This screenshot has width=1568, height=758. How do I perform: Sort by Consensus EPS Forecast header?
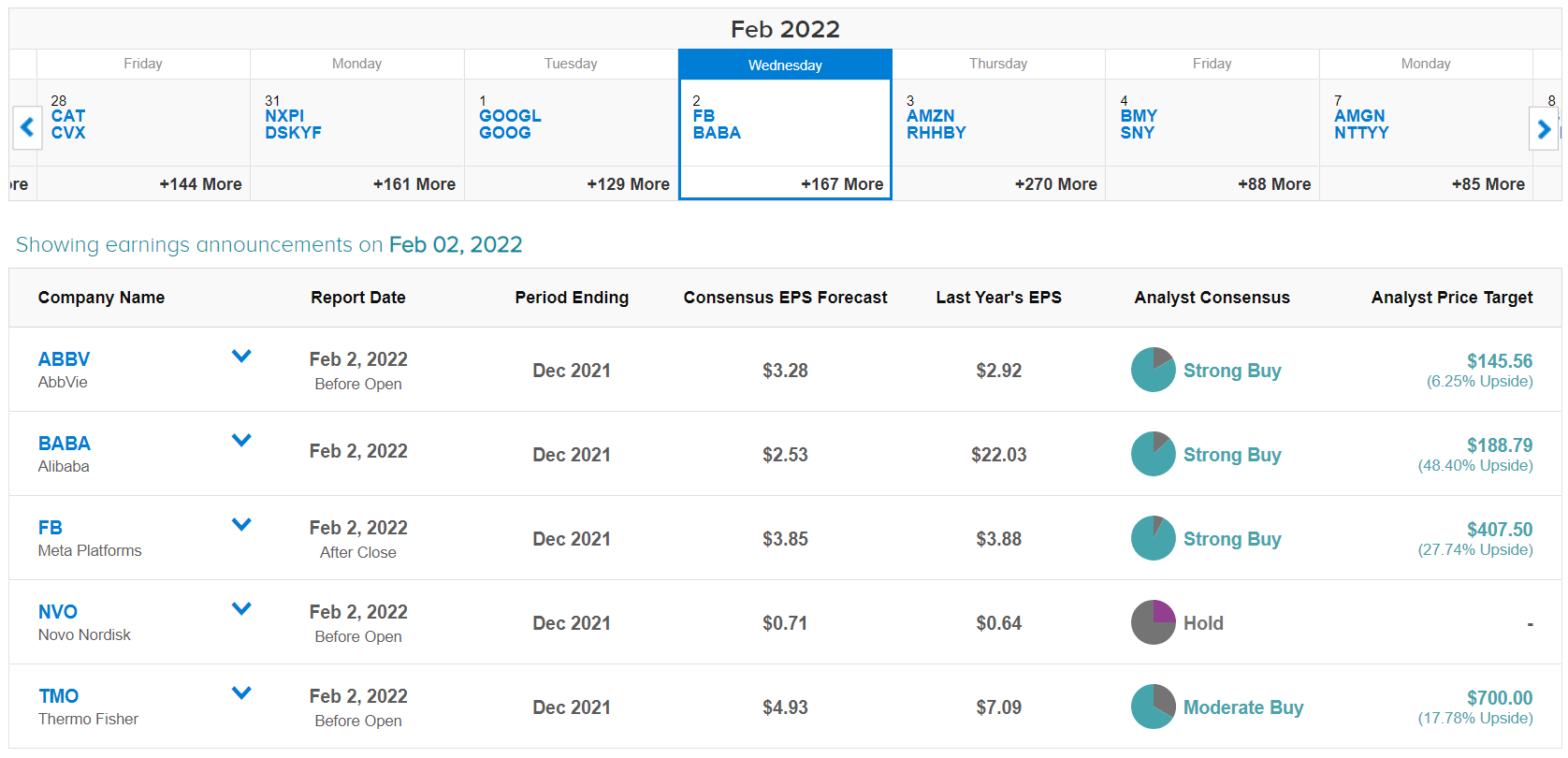785,298
